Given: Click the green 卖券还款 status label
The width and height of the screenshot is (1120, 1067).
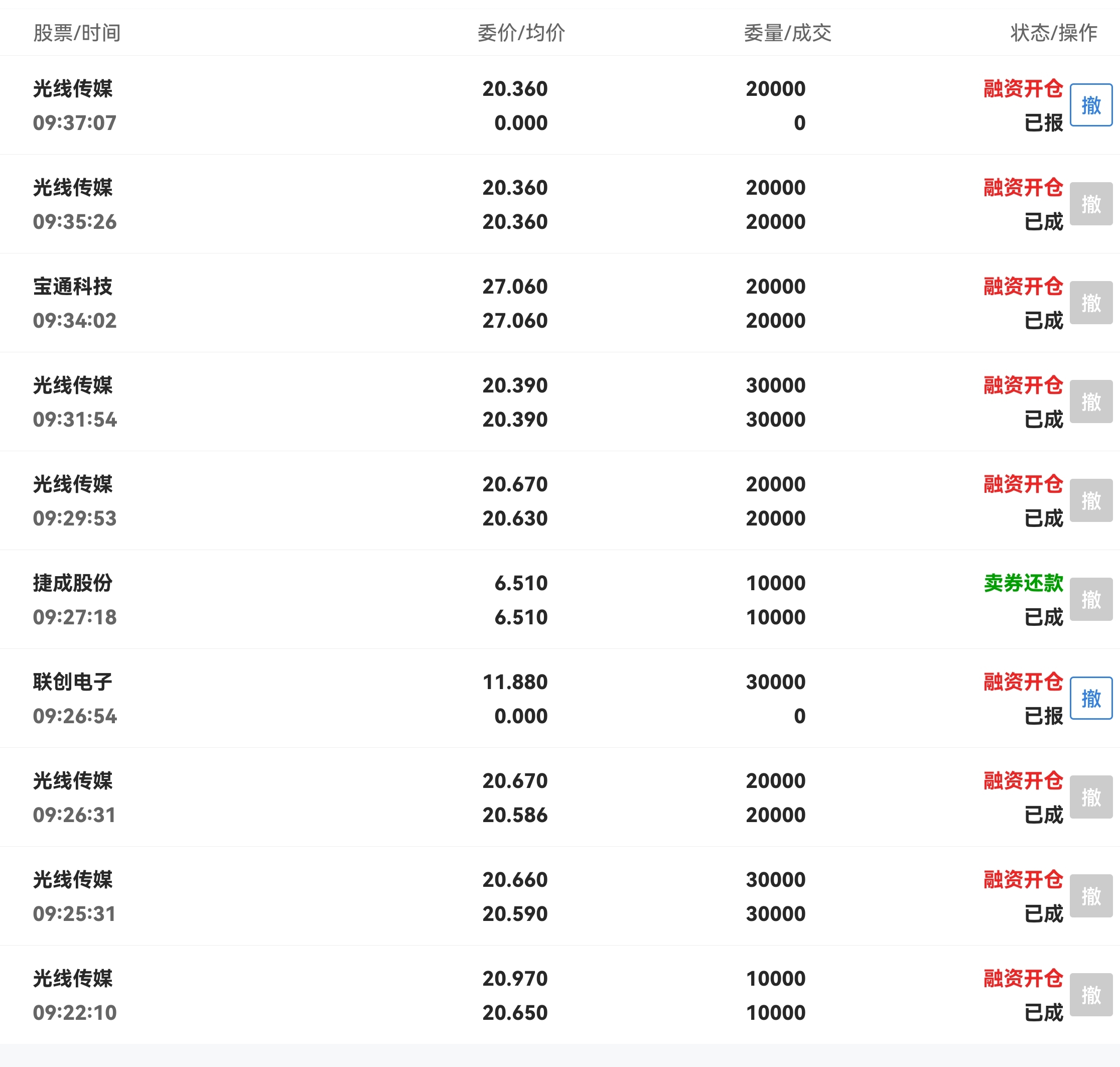Looking at the screenshot, I should click(x=1023, y=584).
